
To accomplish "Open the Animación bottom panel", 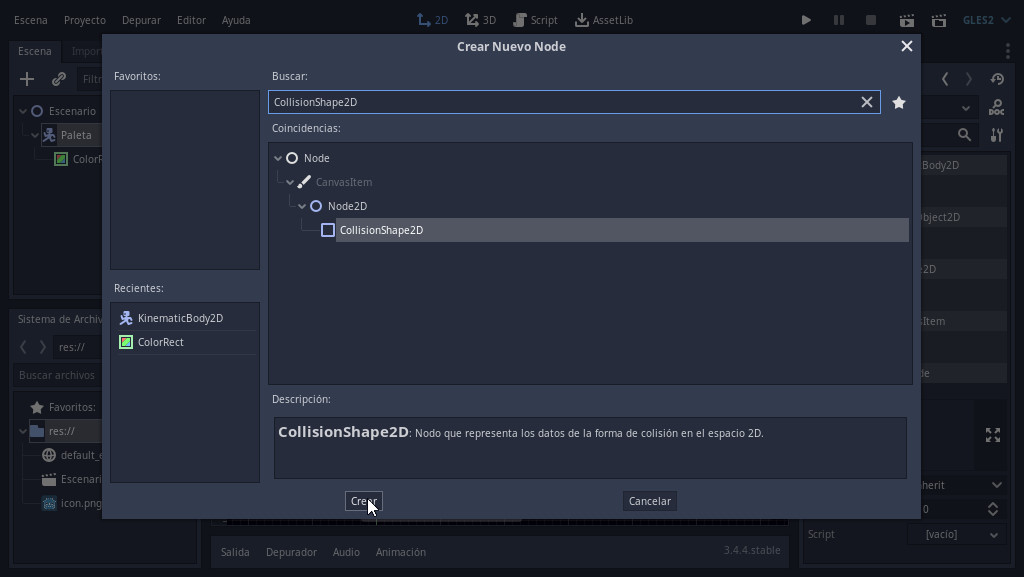I will click(400, 552).
